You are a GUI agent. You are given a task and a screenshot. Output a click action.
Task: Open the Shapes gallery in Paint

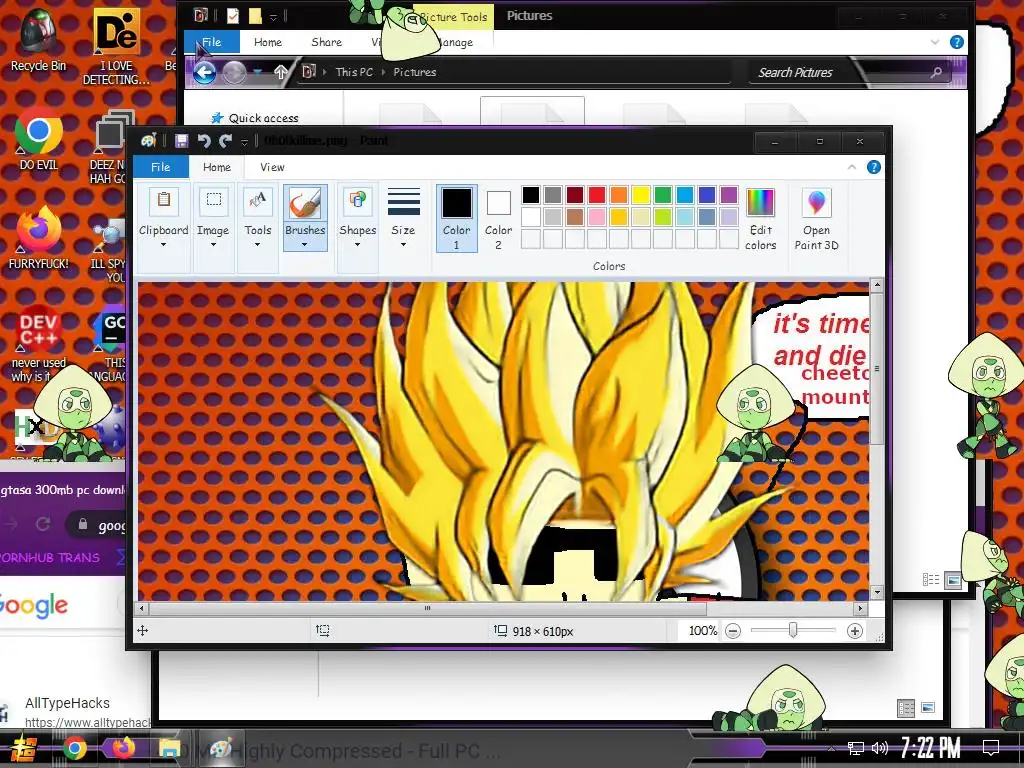357,219
